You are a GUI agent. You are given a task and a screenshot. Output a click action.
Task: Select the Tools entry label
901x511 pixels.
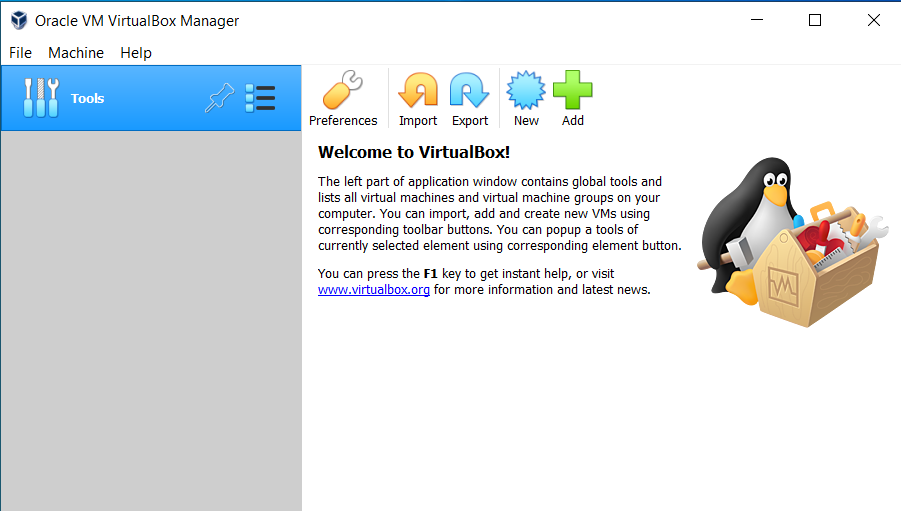(x=88, y=98)
